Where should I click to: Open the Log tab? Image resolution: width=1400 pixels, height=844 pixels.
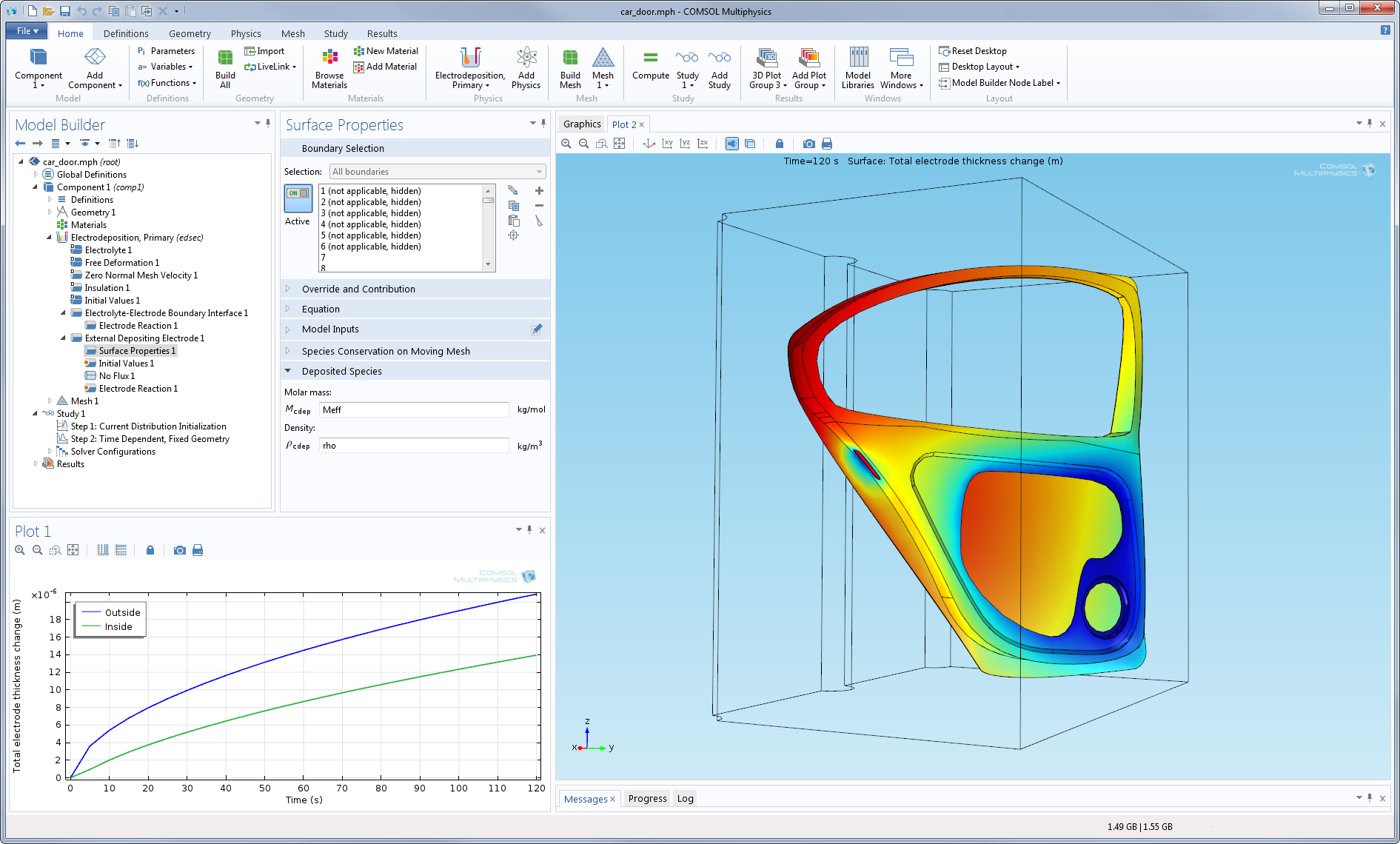click(686, 799)
